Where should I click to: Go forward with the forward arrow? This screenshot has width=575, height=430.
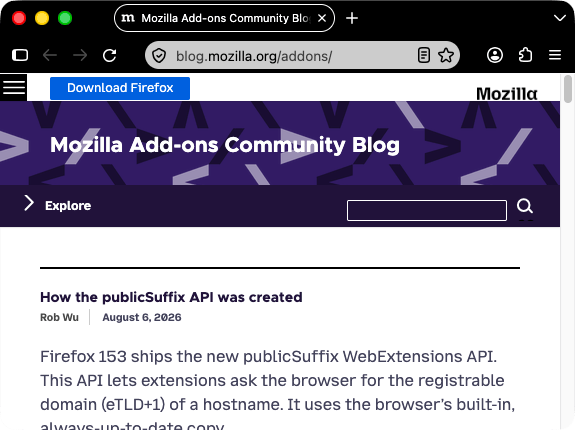pos(80,55)
